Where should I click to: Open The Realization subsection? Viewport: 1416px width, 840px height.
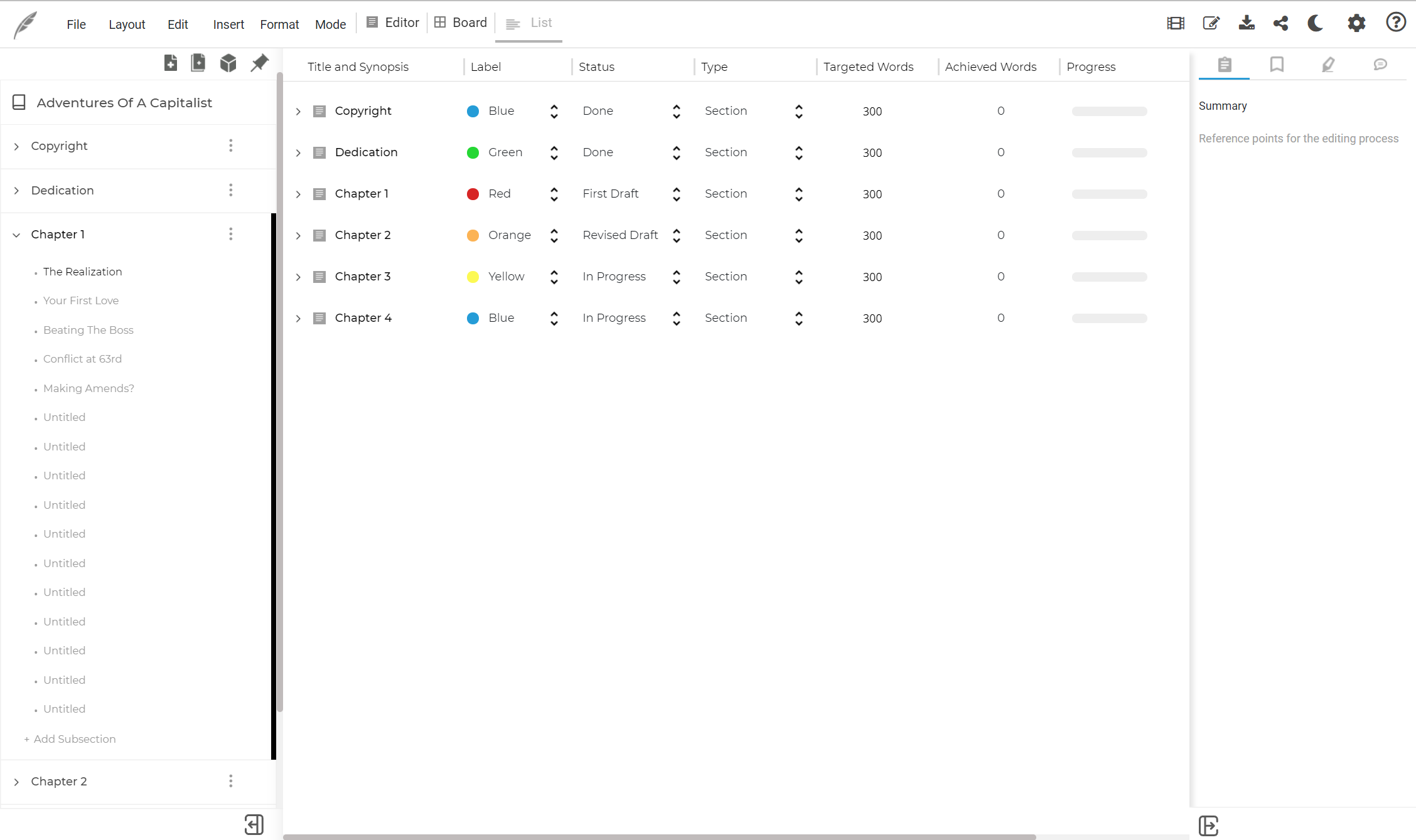pos(83,272)
